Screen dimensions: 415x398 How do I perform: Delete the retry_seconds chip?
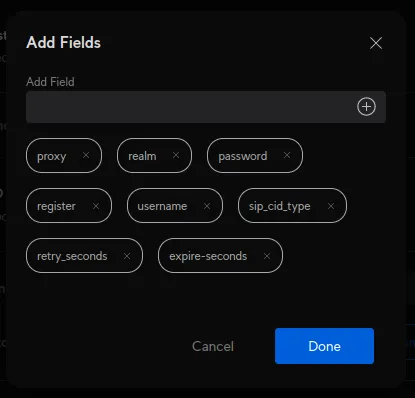(127, 256)
